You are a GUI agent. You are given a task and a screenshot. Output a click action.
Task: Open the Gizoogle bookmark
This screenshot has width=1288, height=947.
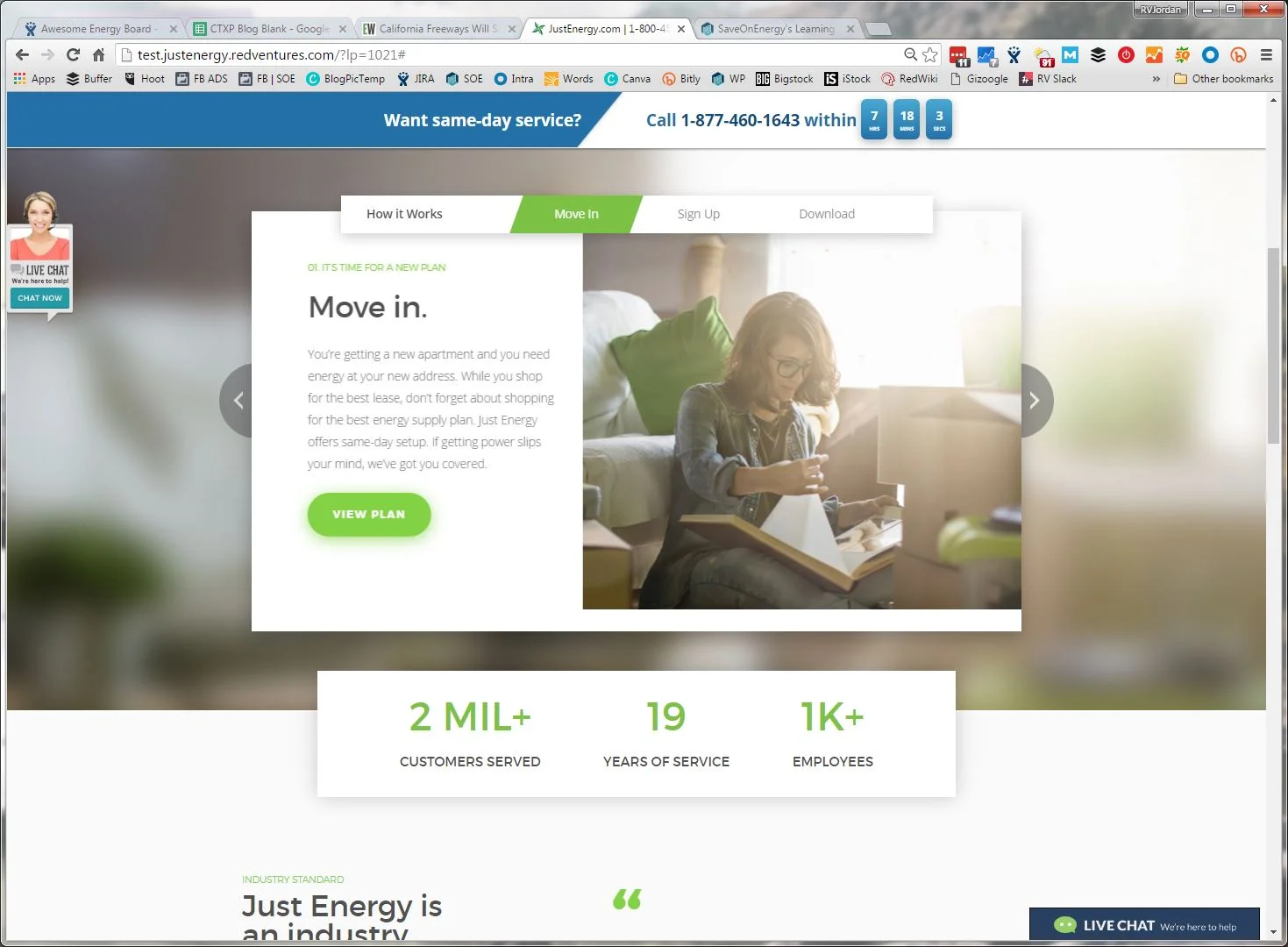pos(978,79)
